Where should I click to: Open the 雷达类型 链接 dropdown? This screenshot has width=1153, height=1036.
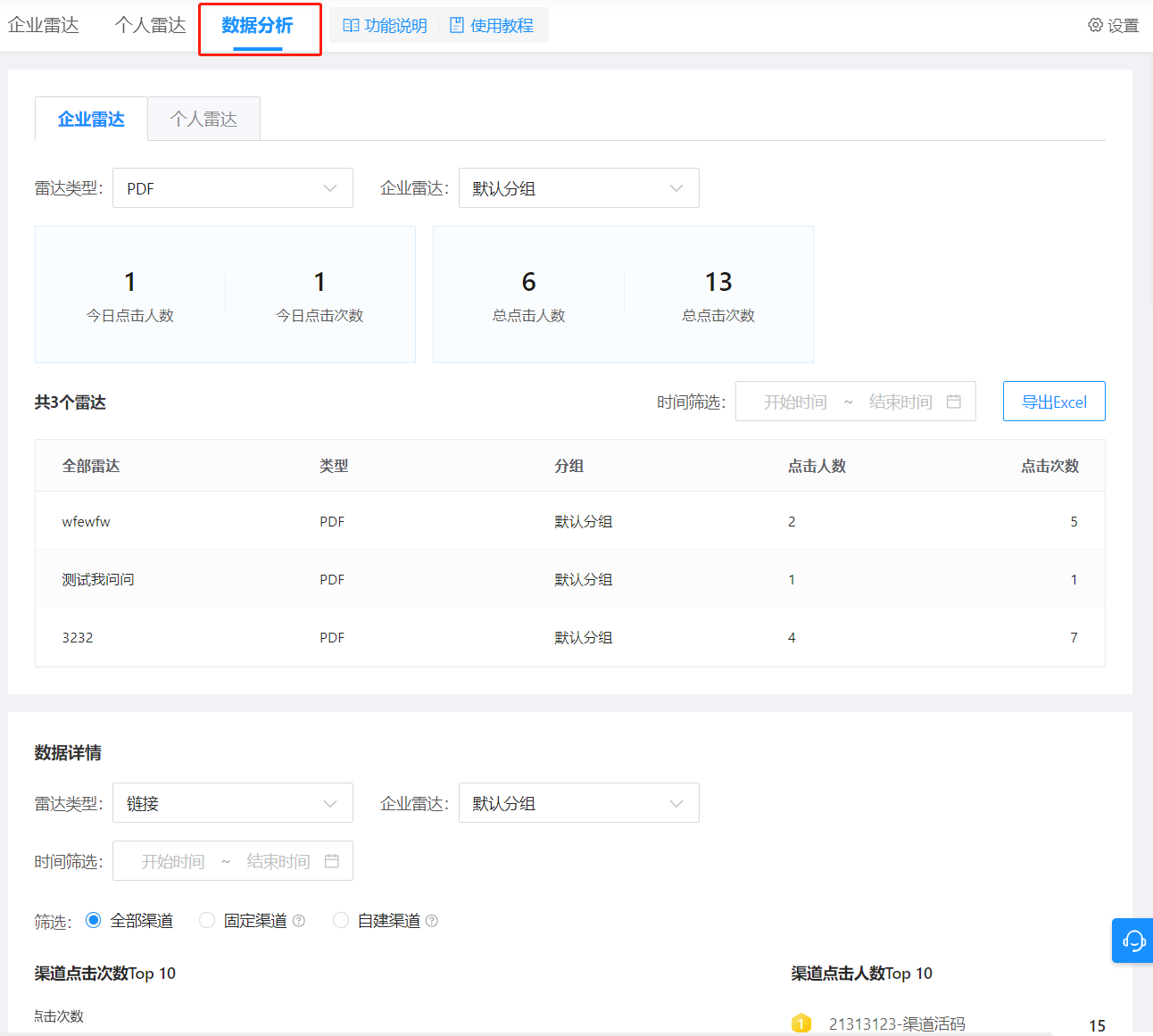[233, 803]
